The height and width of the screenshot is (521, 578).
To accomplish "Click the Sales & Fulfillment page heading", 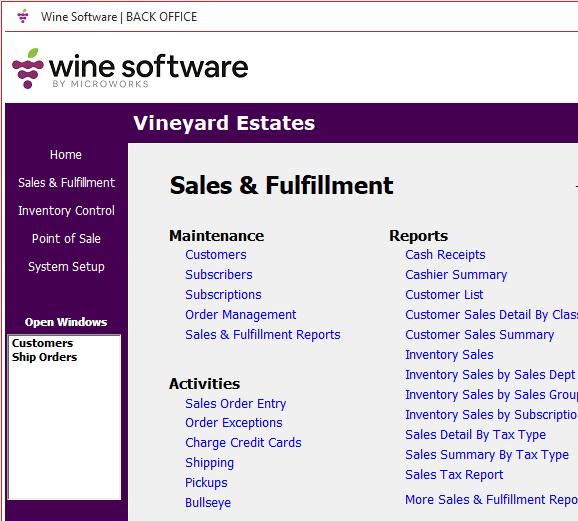I will (281, 185).
